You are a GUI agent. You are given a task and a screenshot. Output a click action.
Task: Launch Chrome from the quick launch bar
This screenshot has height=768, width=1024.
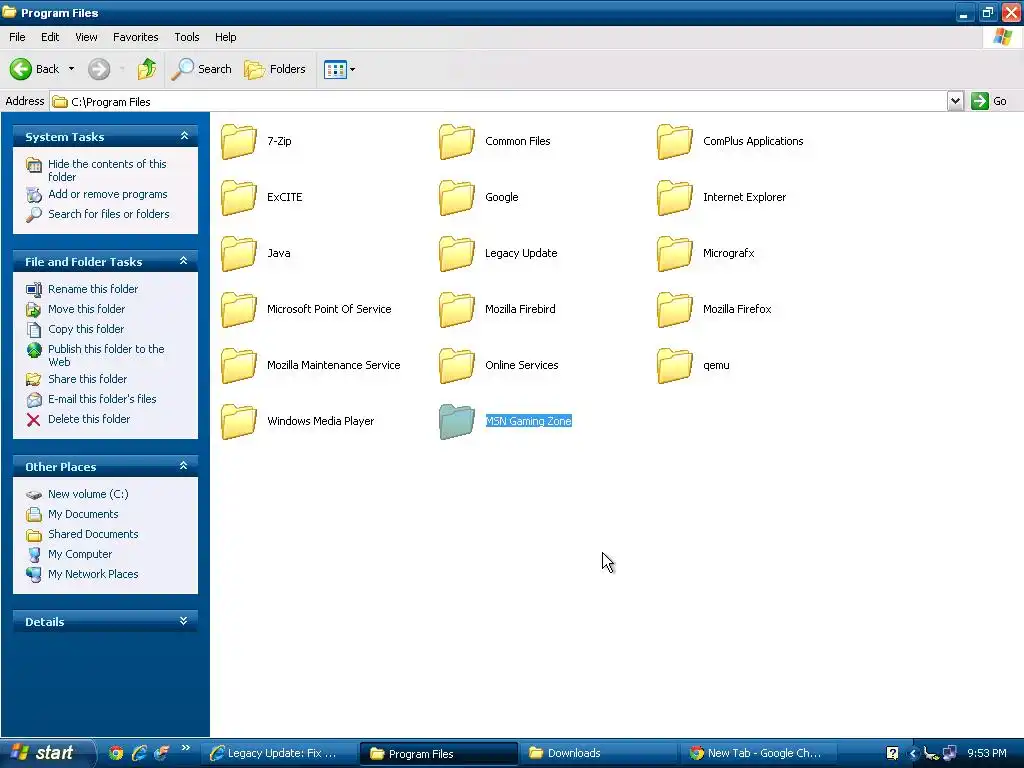coord(116,753)
